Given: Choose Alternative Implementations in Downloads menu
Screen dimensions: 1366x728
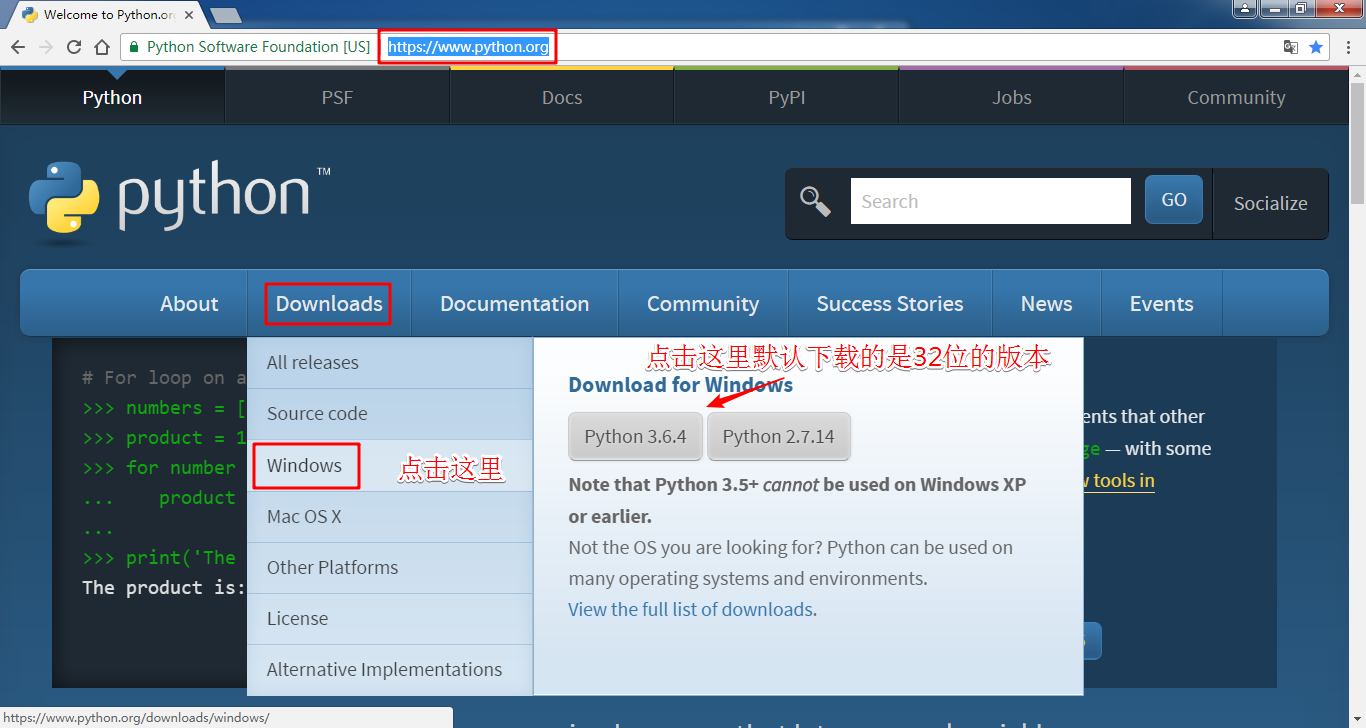Looking at the screenshot, I should 390,670.
